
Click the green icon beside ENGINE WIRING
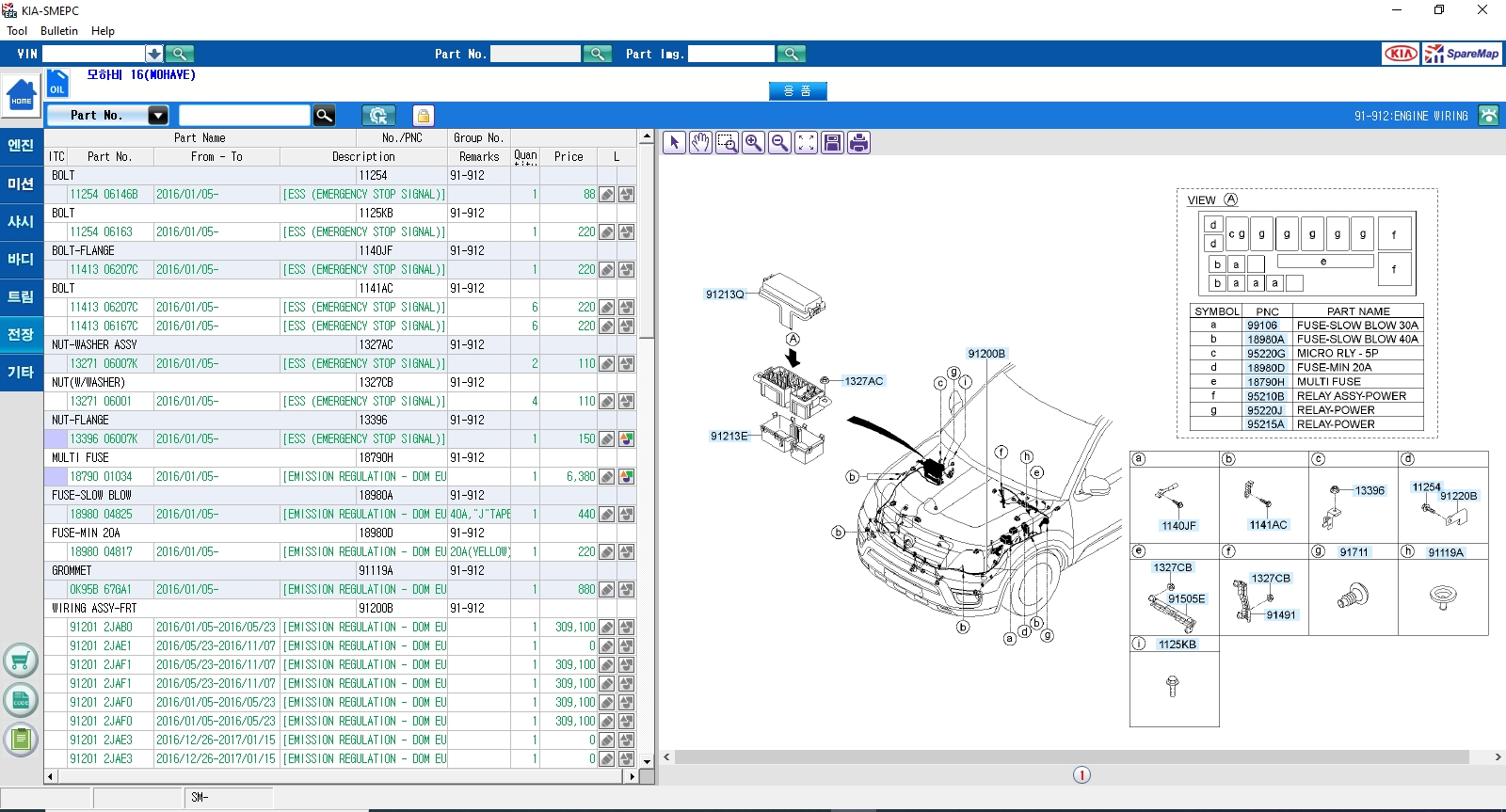point(1488,115)
